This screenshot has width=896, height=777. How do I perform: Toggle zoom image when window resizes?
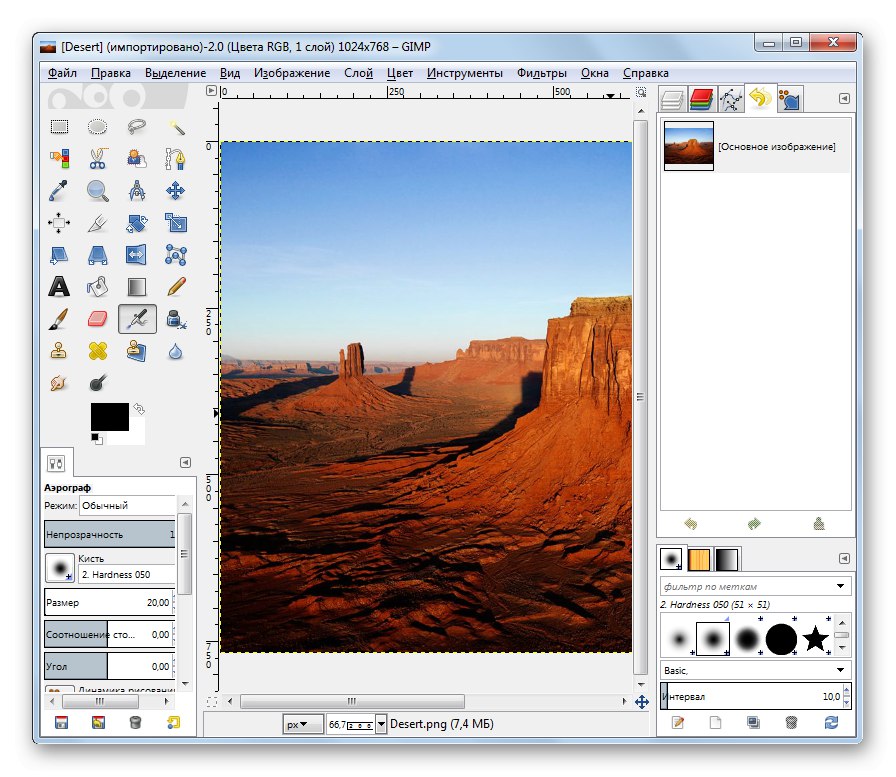point(641,92)
